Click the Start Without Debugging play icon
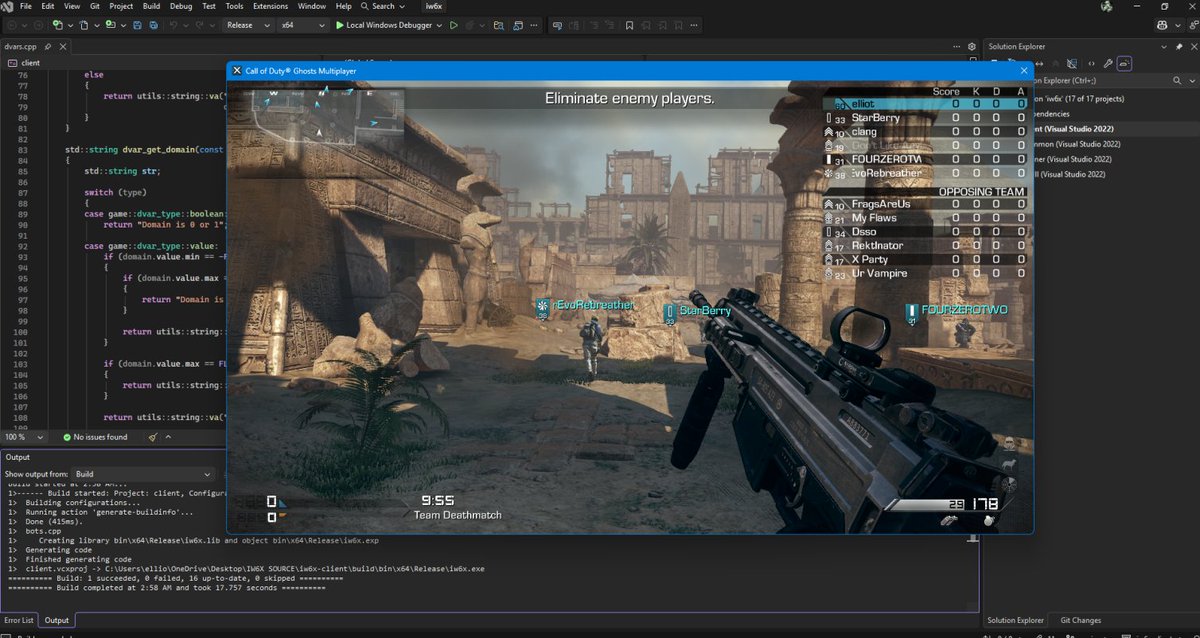Viewport: 1200px width, 638px height. pyautogui.click(x=454, y=24)
